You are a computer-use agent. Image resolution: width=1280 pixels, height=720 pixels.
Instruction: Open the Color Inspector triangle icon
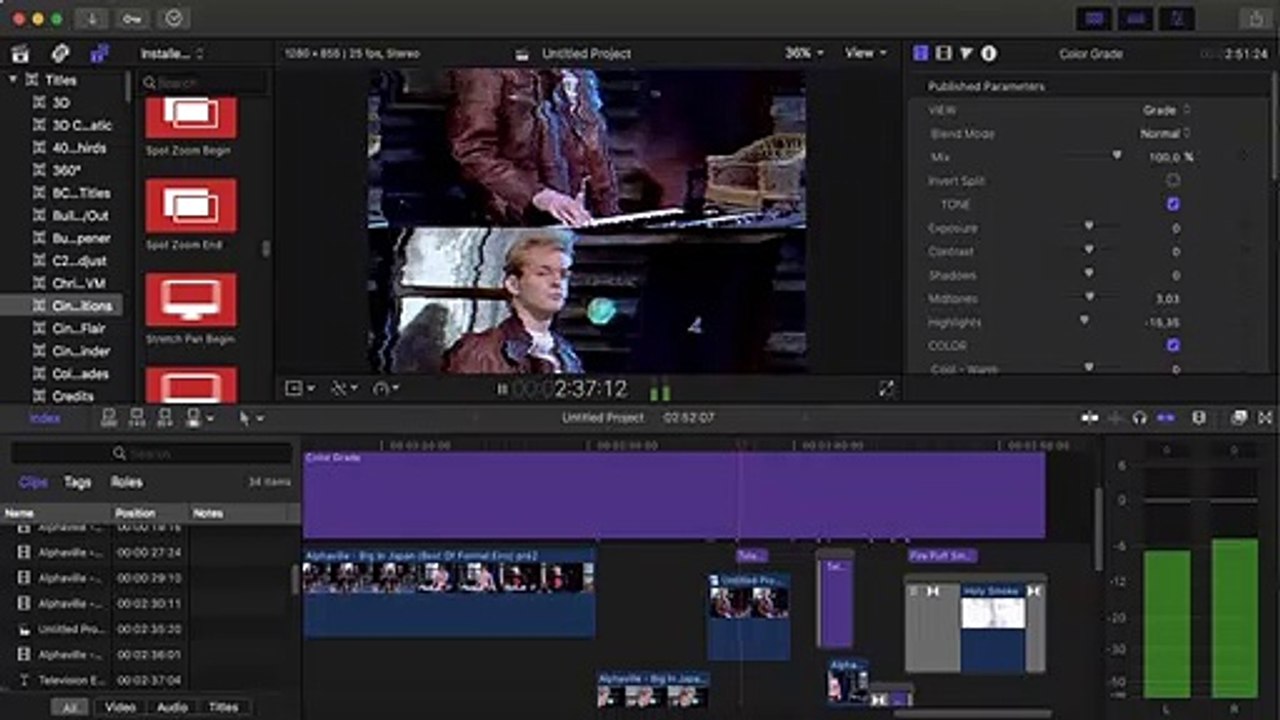966,54
